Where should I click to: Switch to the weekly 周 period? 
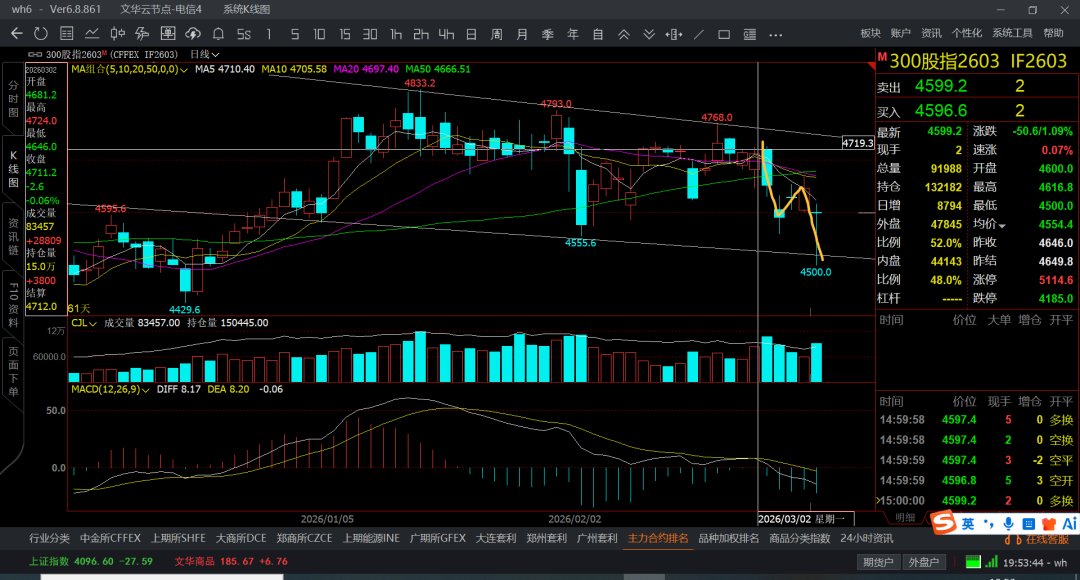[497, 34]
